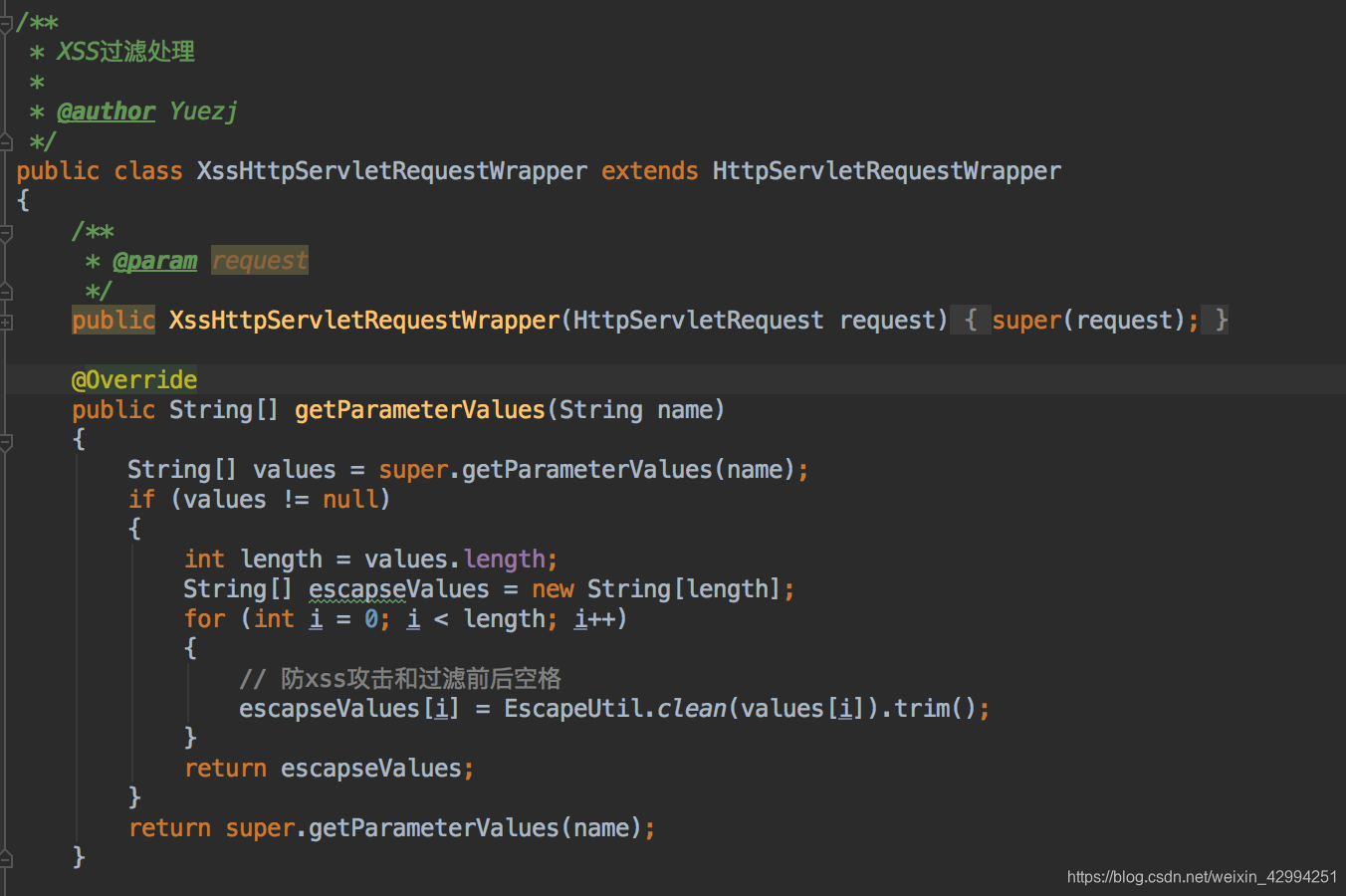This screenshot has height=896, width=1346.
Task: Click fold marker at class Javadoc end '*/'
Action: click(5, 141)
